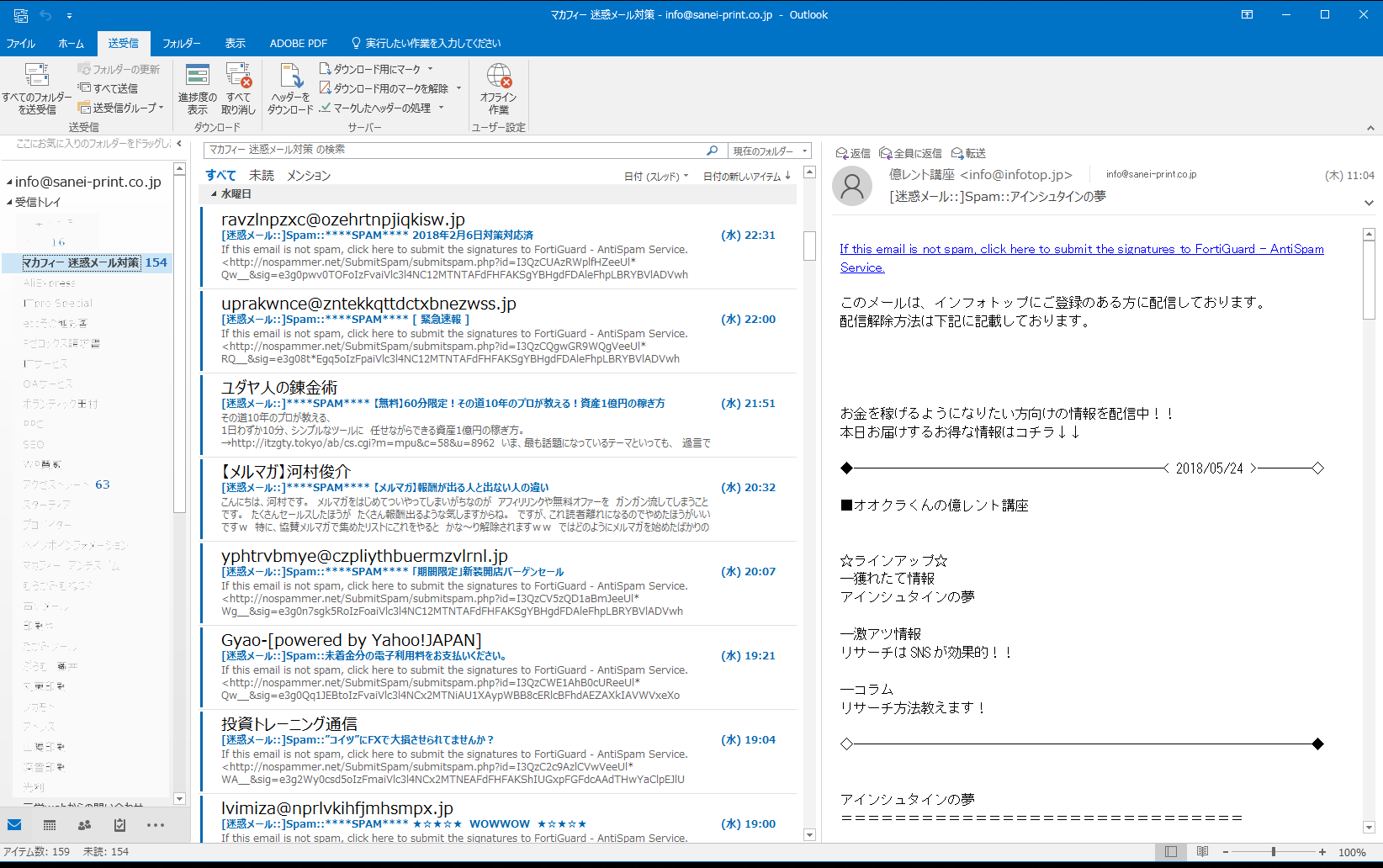Open the 送受信グループ dropdown
The width and height of the screenshot is (1383, 868).
coord(121,108)
